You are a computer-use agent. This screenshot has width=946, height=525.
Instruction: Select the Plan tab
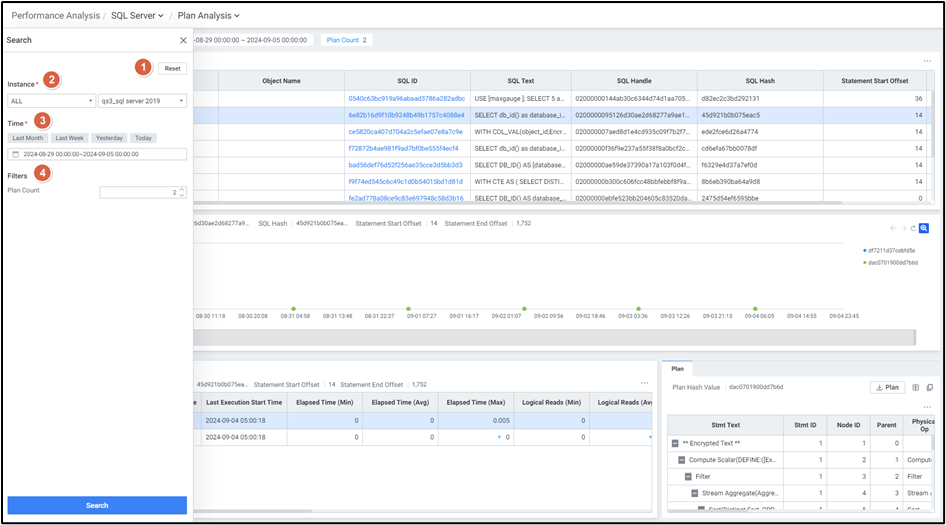[x=677, y=369]
